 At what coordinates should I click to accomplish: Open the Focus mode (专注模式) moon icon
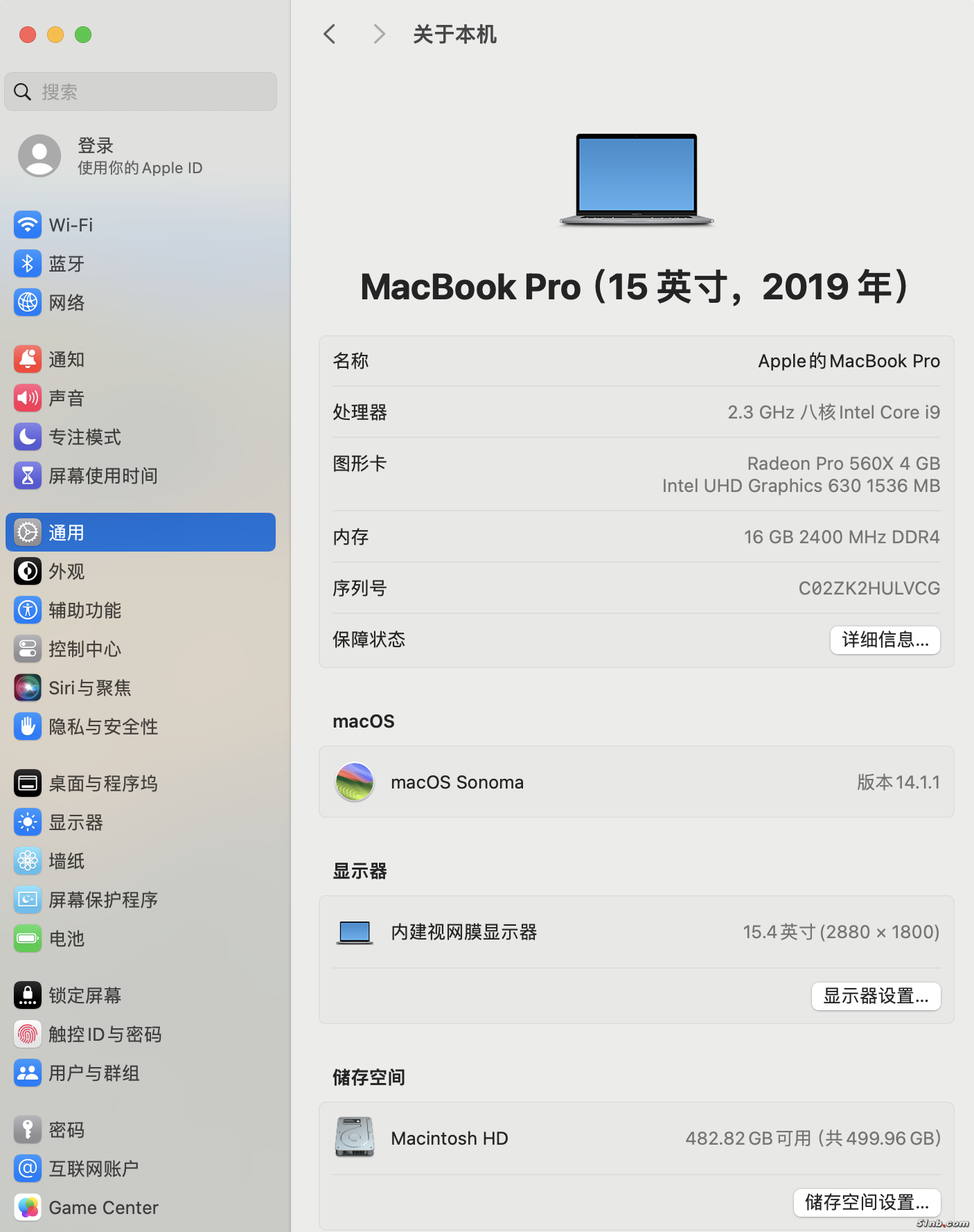click(x=28, y=437)
